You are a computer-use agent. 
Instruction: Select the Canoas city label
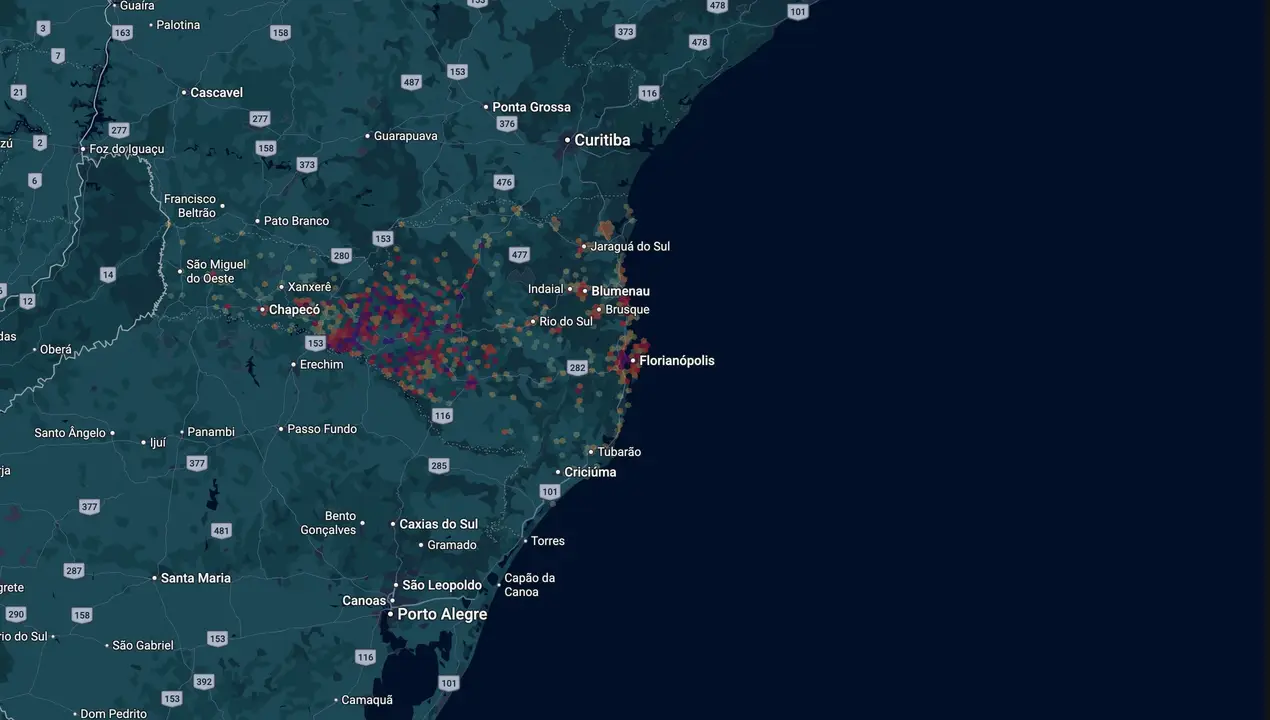coord(364,601)
